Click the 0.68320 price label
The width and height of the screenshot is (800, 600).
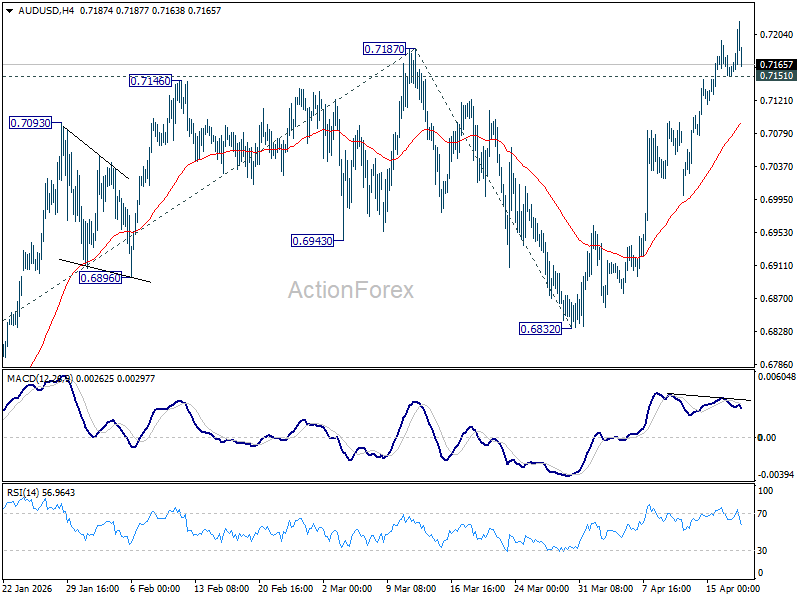(x=540, y=329)
